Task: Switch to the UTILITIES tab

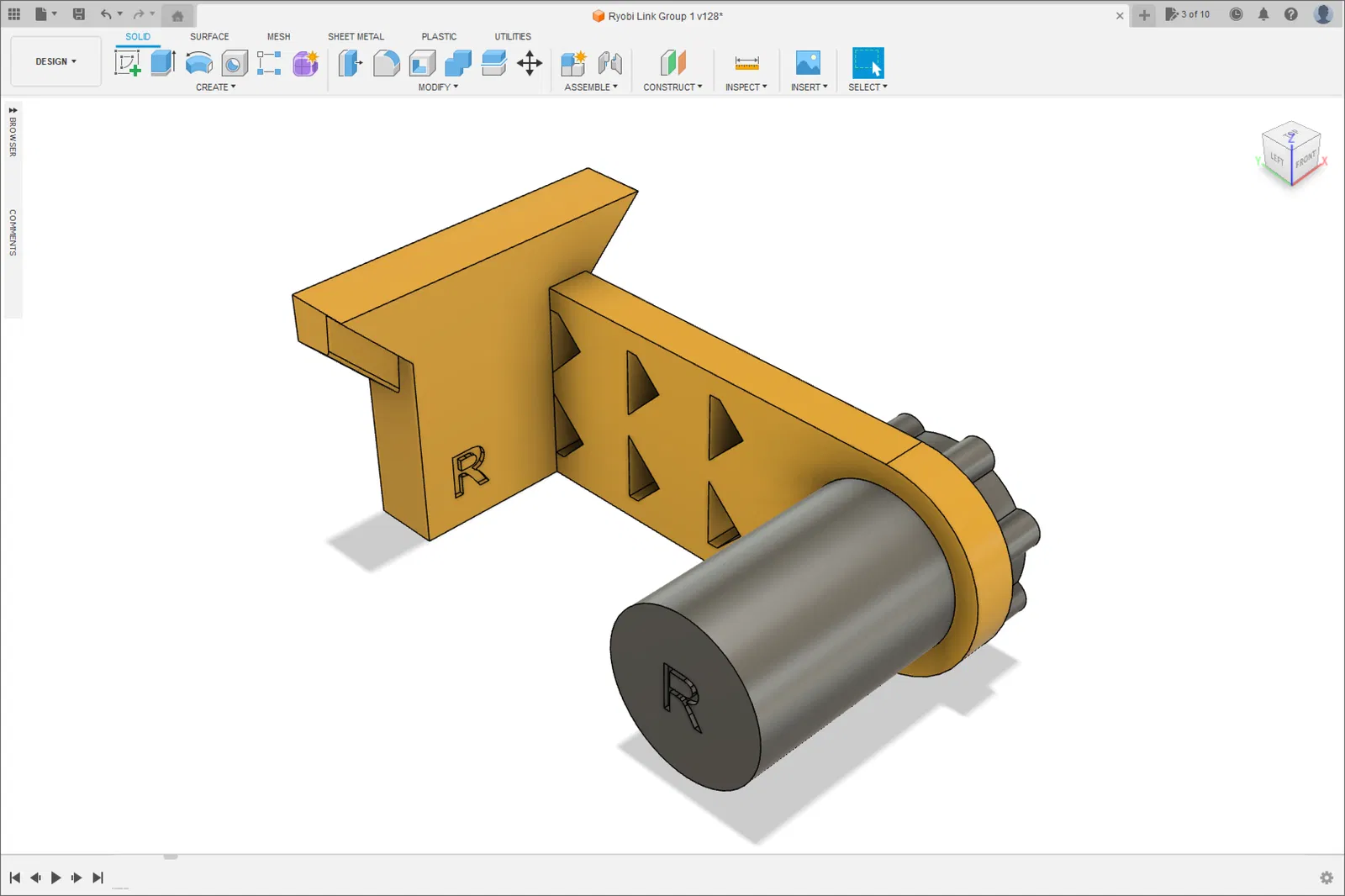Action: 513,37
